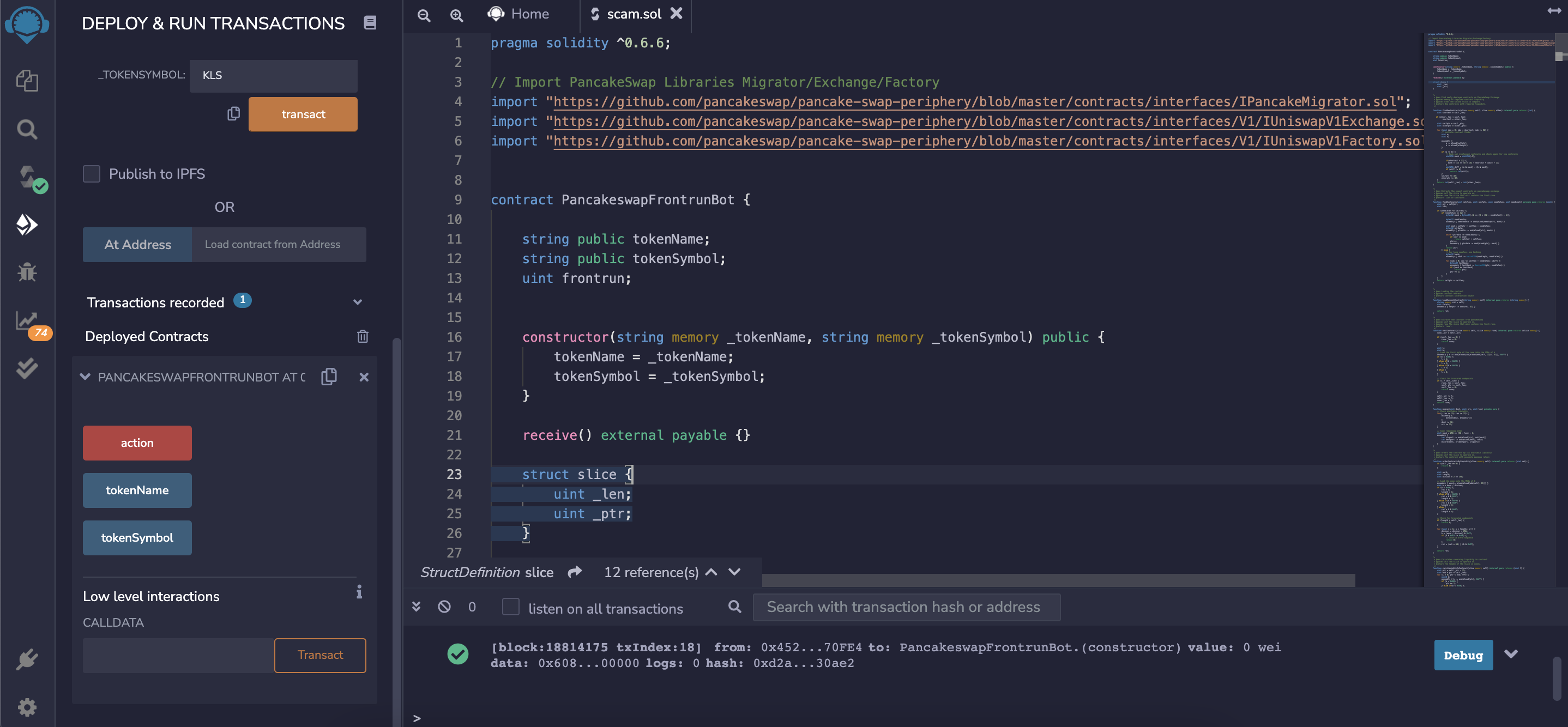
Task: Click the Debug button in terminal
Action: 1463,655
